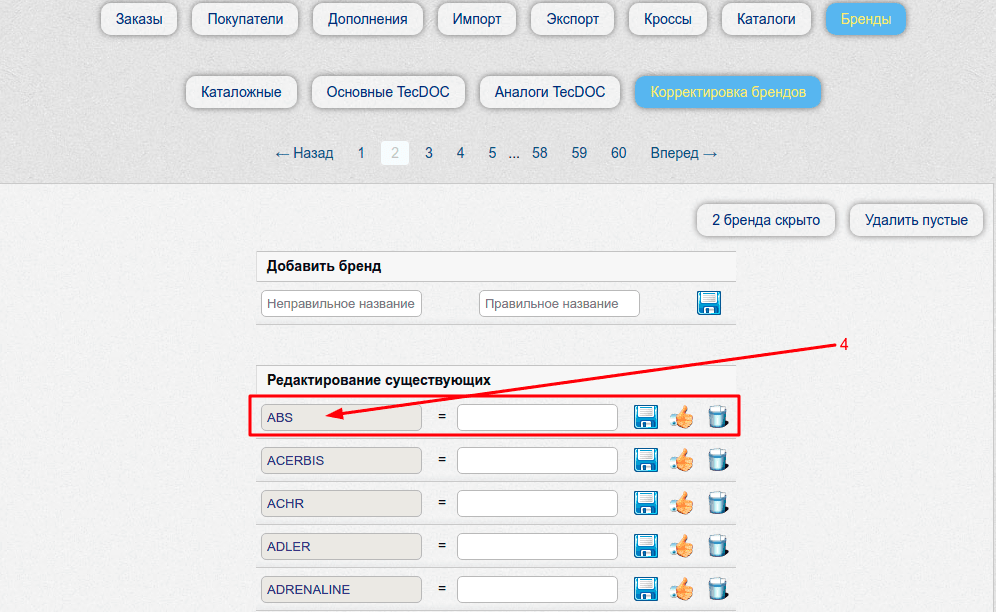Click the ADLER brand name field
997x612 pixels.
click(x=341, y=547)
